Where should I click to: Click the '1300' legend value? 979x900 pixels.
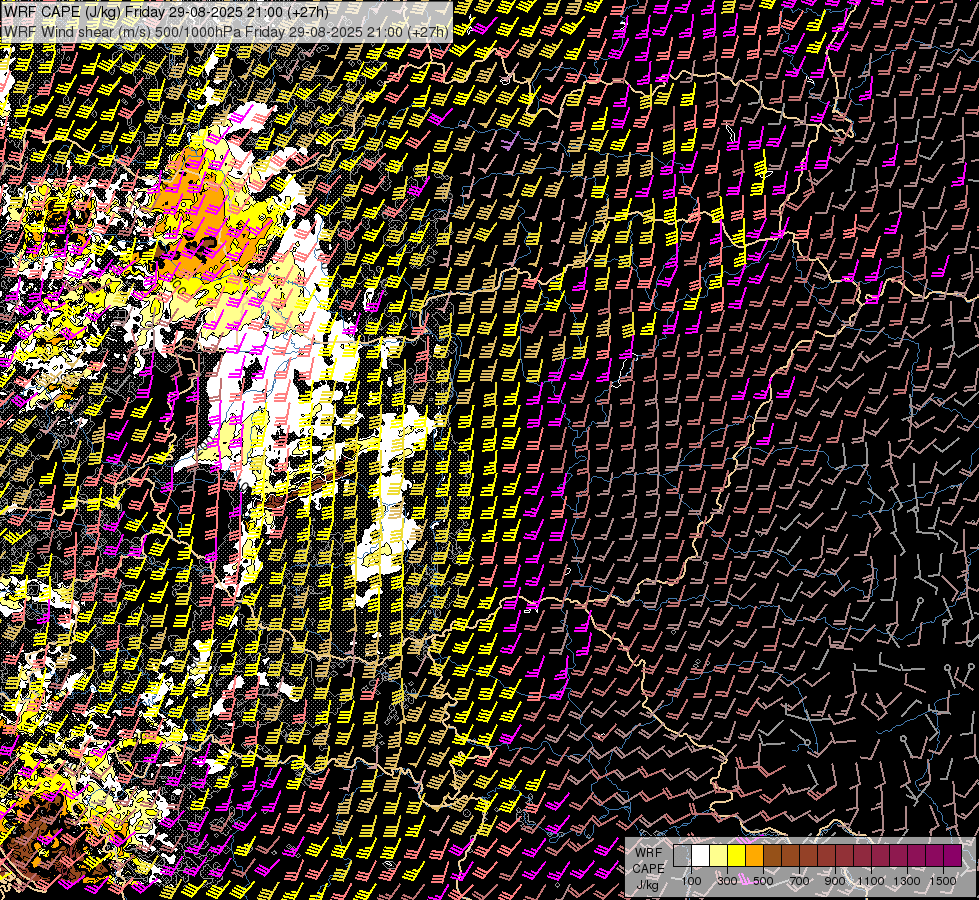[907, 881]
